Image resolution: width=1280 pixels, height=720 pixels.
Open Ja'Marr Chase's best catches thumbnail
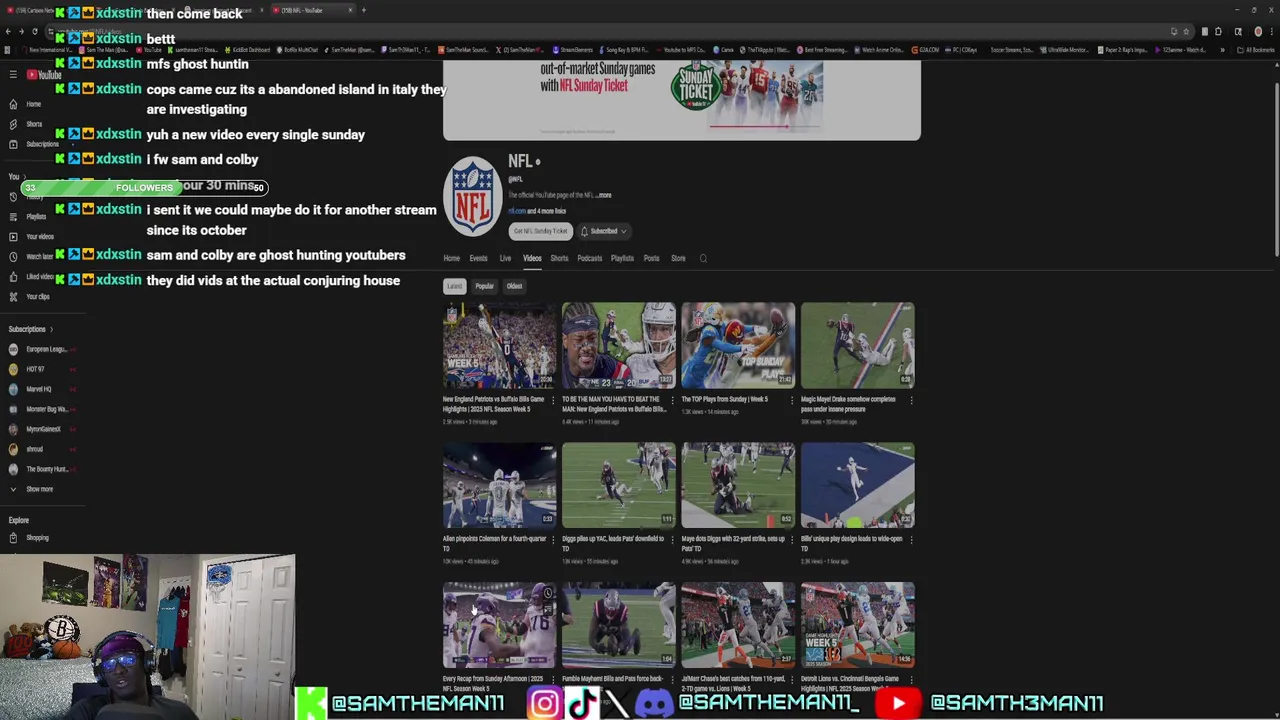tap(738, 625)
